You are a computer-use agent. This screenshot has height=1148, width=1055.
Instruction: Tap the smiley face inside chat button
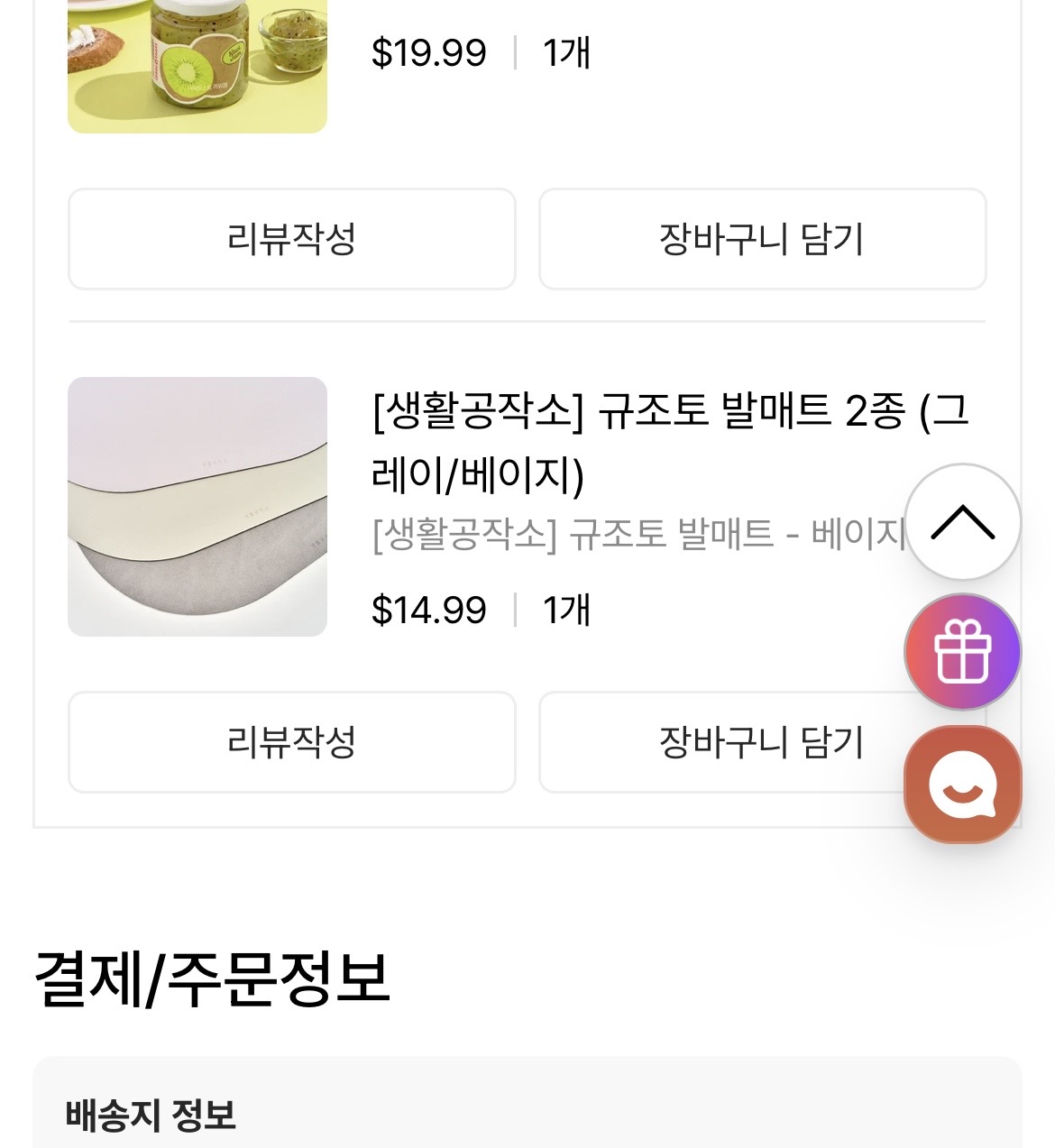point(962,783)
